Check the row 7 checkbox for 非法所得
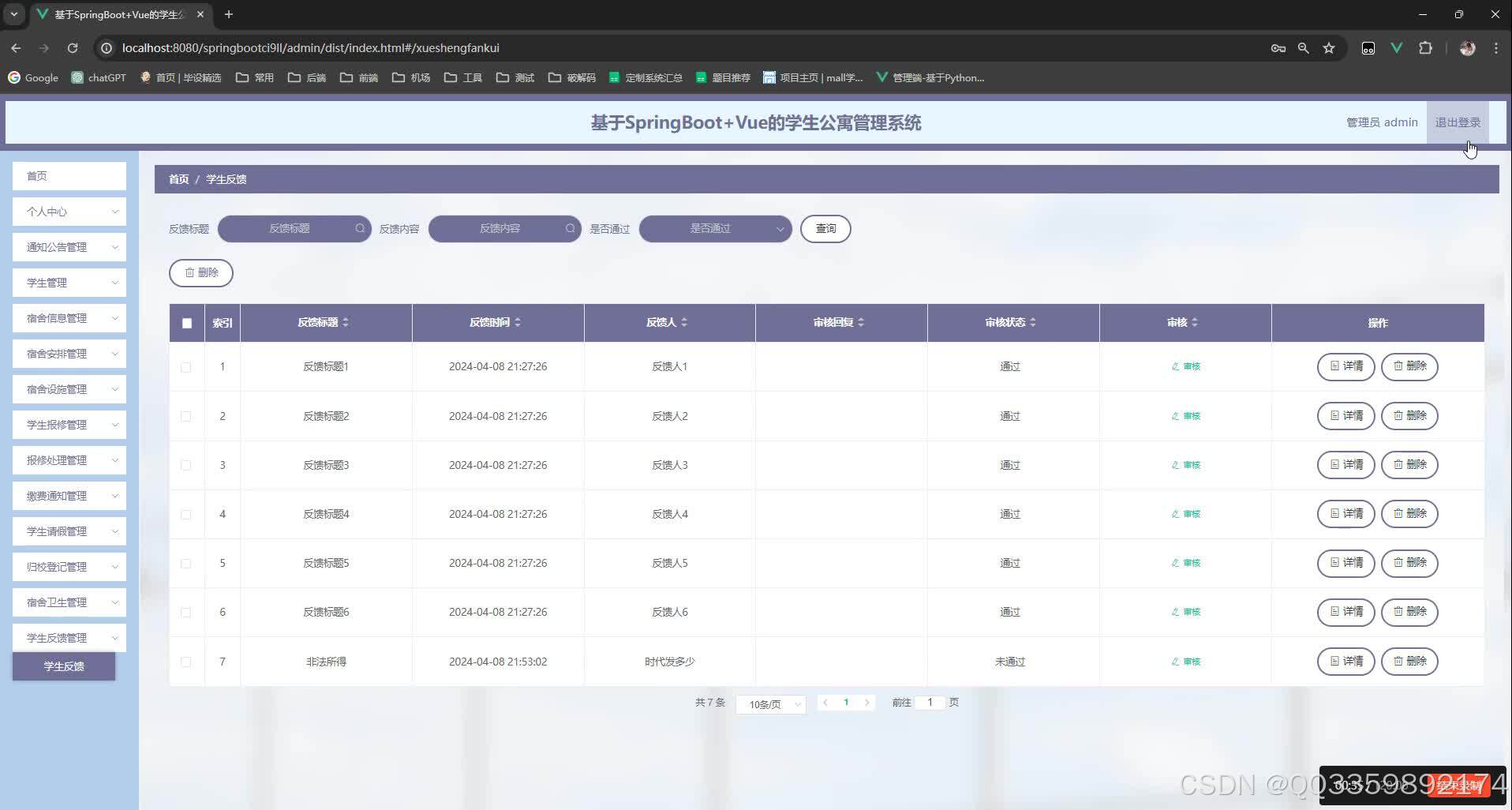The height and width of the screenshot is (810, 1512). pyautogui.click(x=186, y=662)
